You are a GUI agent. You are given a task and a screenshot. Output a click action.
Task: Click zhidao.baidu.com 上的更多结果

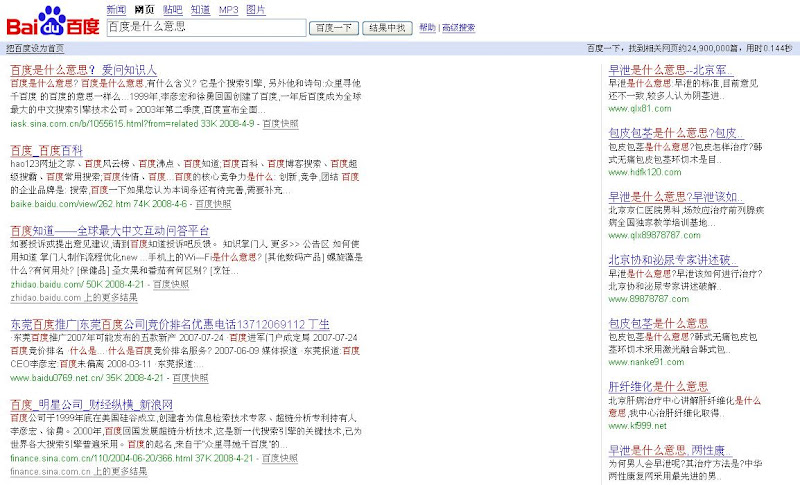pyautogui.click(x=74, y=297)
